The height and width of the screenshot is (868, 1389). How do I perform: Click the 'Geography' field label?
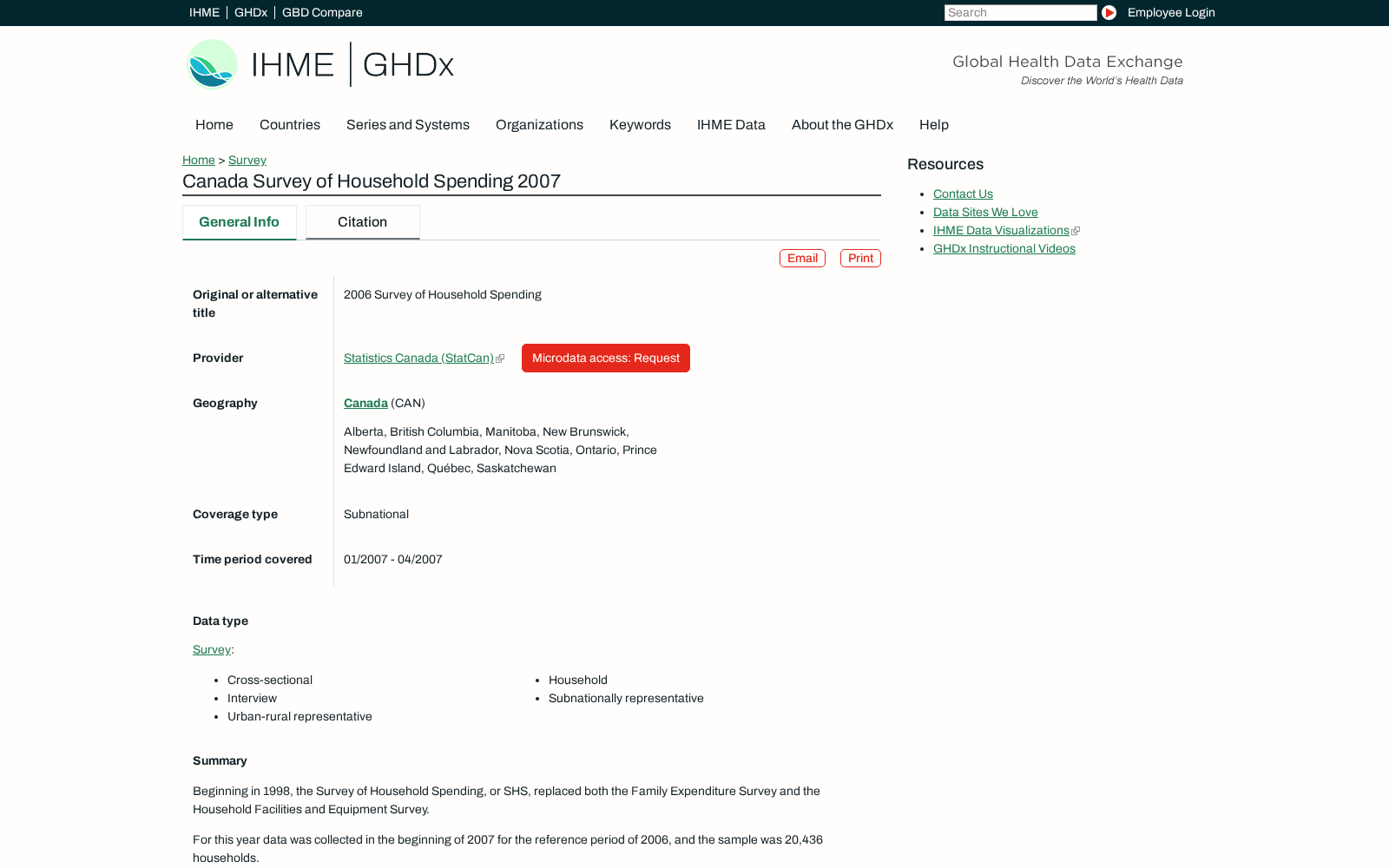pyautogui.click(x=225, y=403)
